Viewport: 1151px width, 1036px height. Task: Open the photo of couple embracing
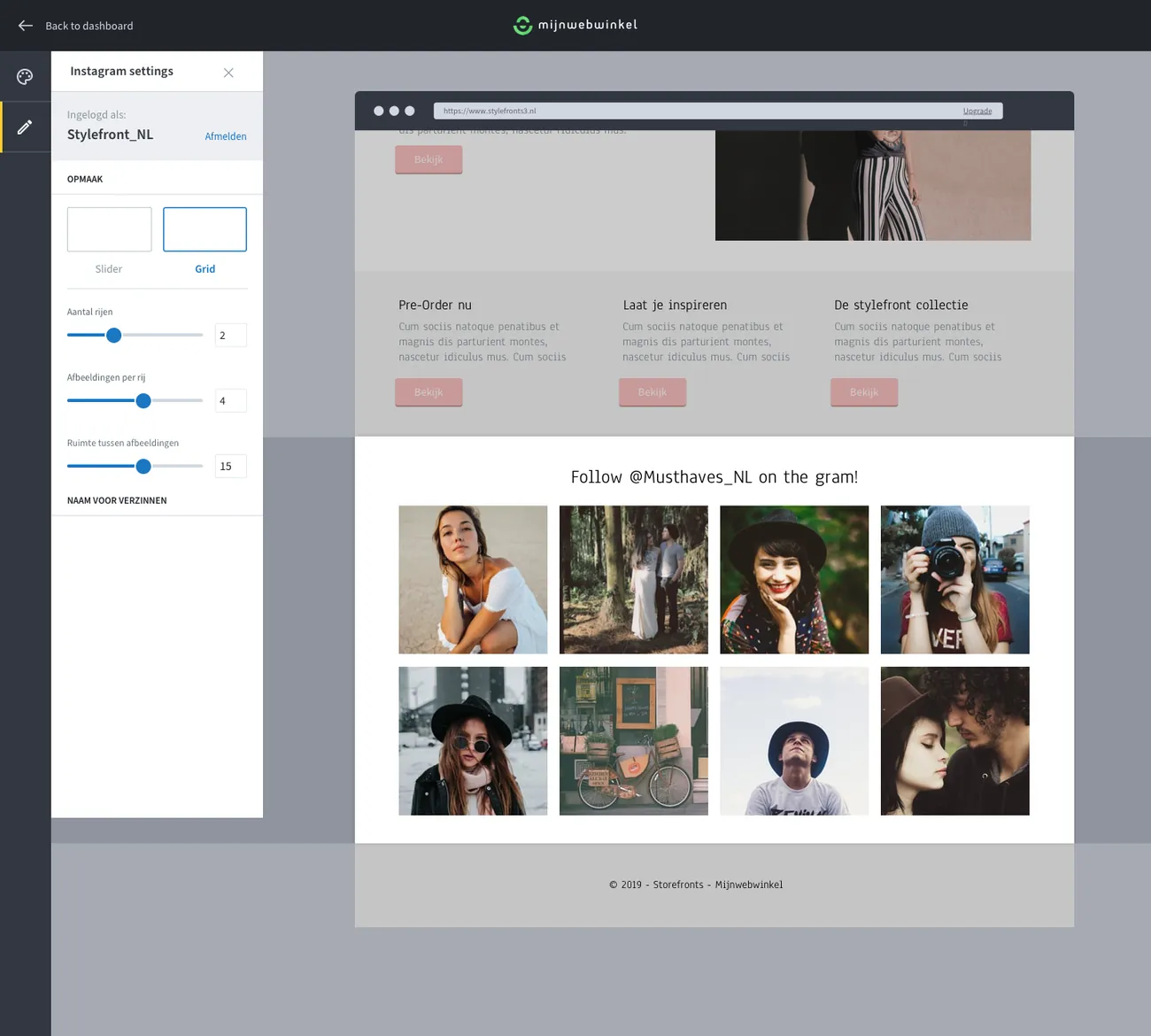(955, 741)
